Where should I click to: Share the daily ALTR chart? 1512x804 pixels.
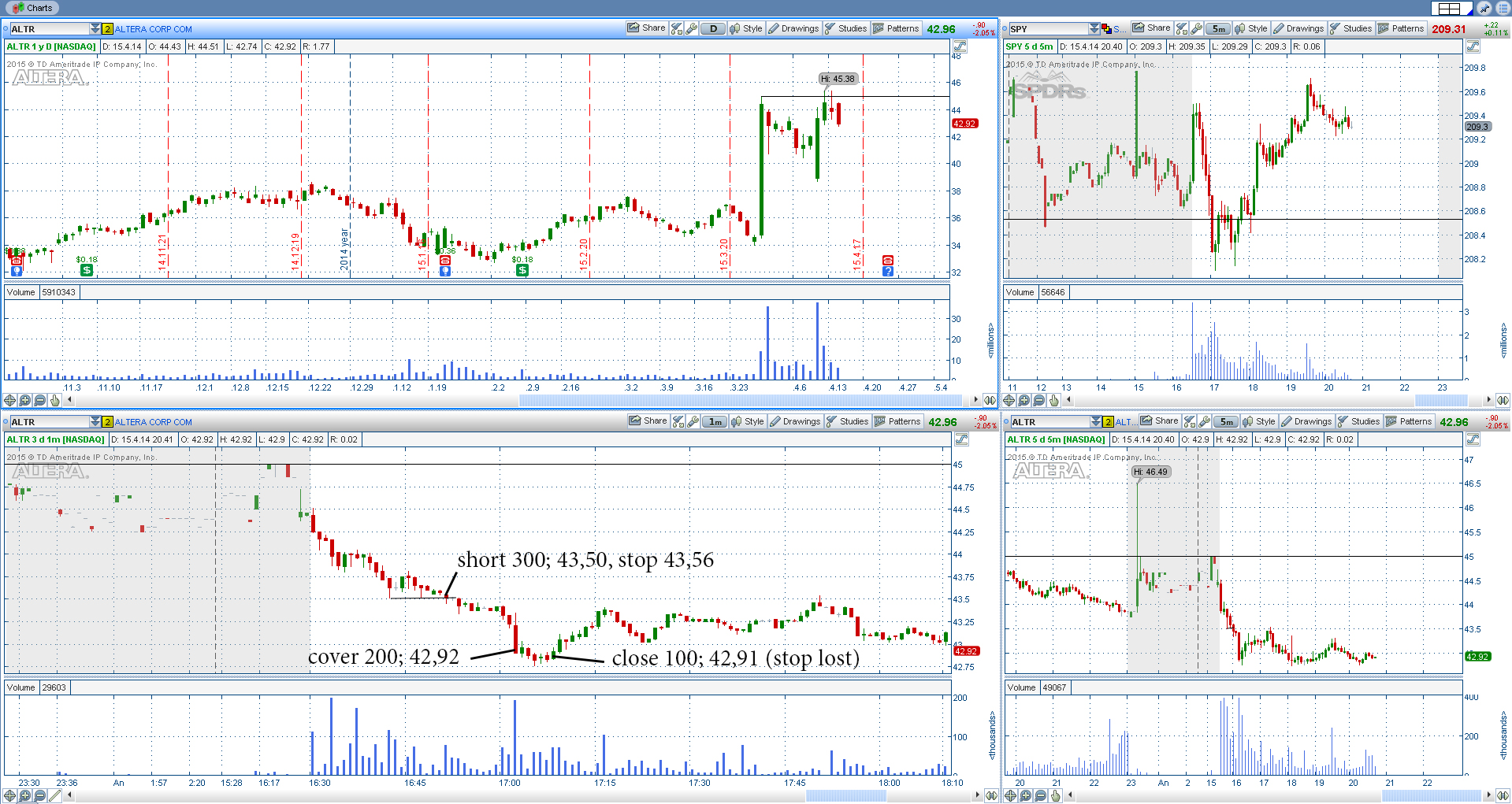pyautogui.click(x=646, y=28)
